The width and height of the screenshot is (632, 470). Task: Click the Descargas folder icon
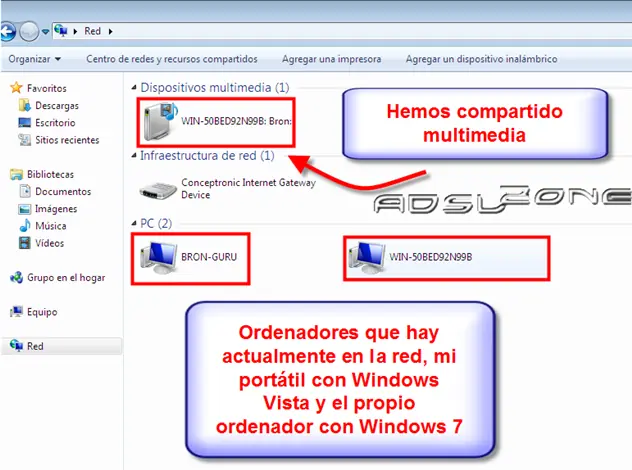click(25, 106)
